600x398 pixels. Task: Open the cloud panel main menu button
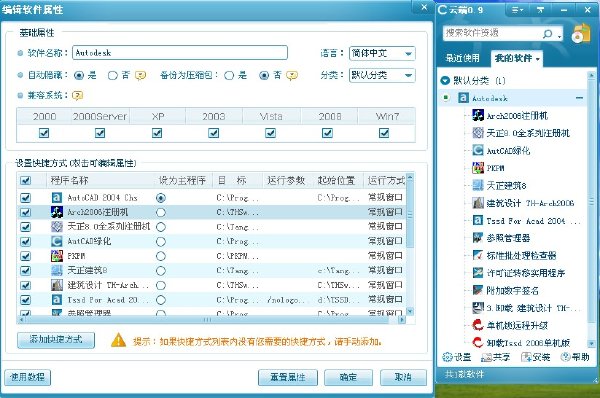(x=518, y=10)
